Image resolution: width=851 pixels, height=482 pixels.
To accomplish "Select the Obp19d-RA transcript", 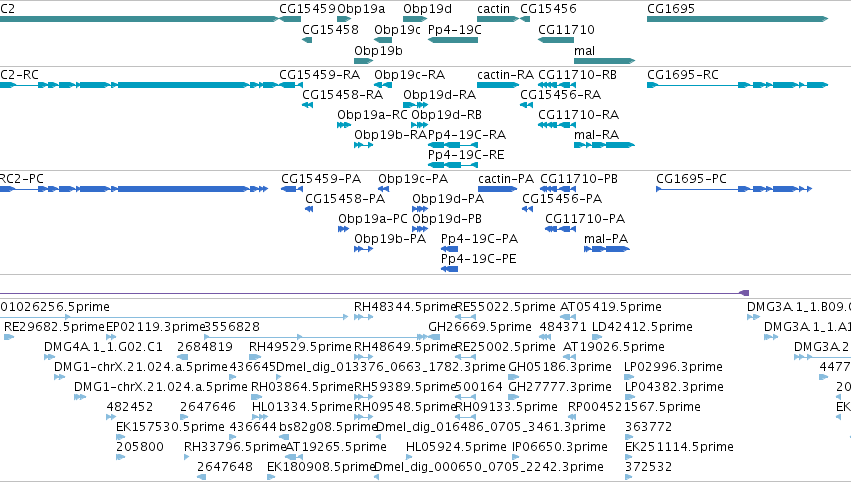I will (x=415, y=105).
